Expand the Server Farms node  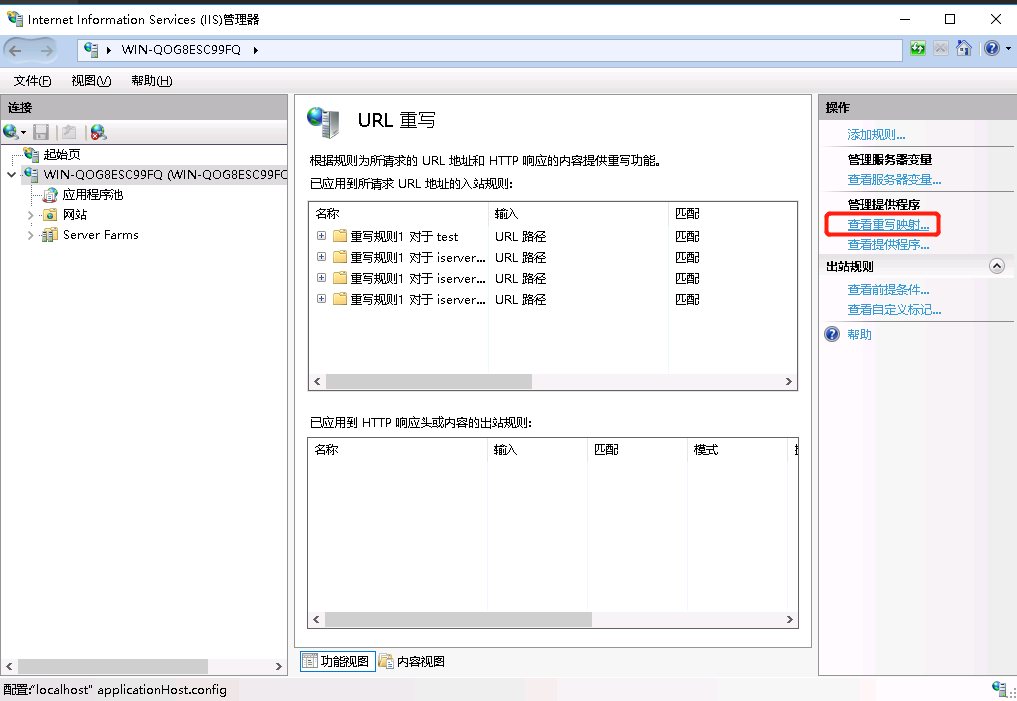[x=30, y=235]
